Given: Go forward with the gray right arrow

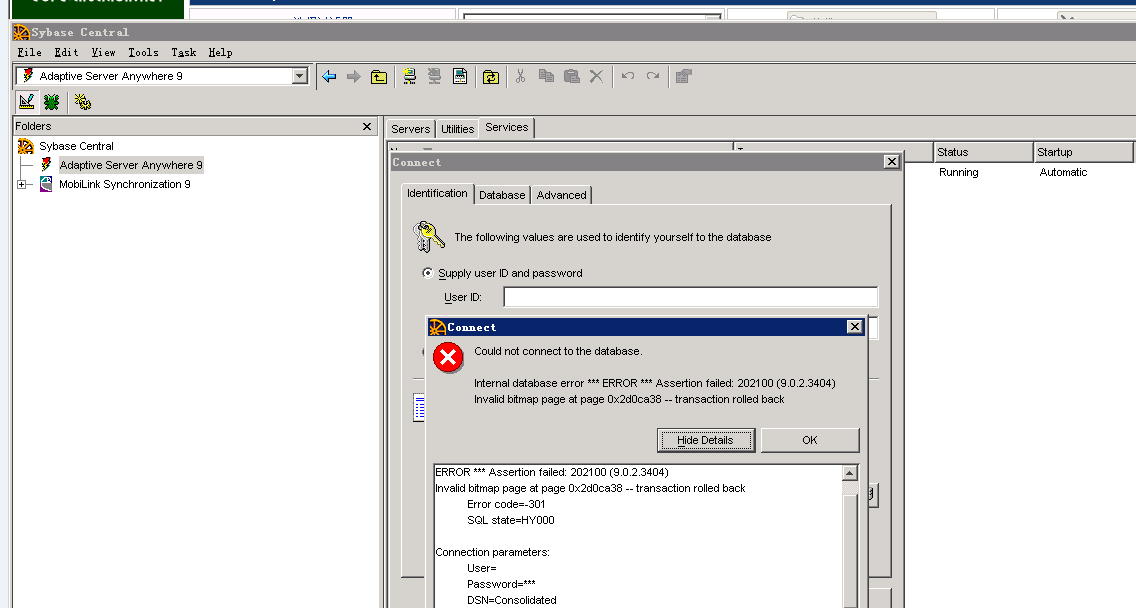Looking at the screenshot, I should 354,76.
